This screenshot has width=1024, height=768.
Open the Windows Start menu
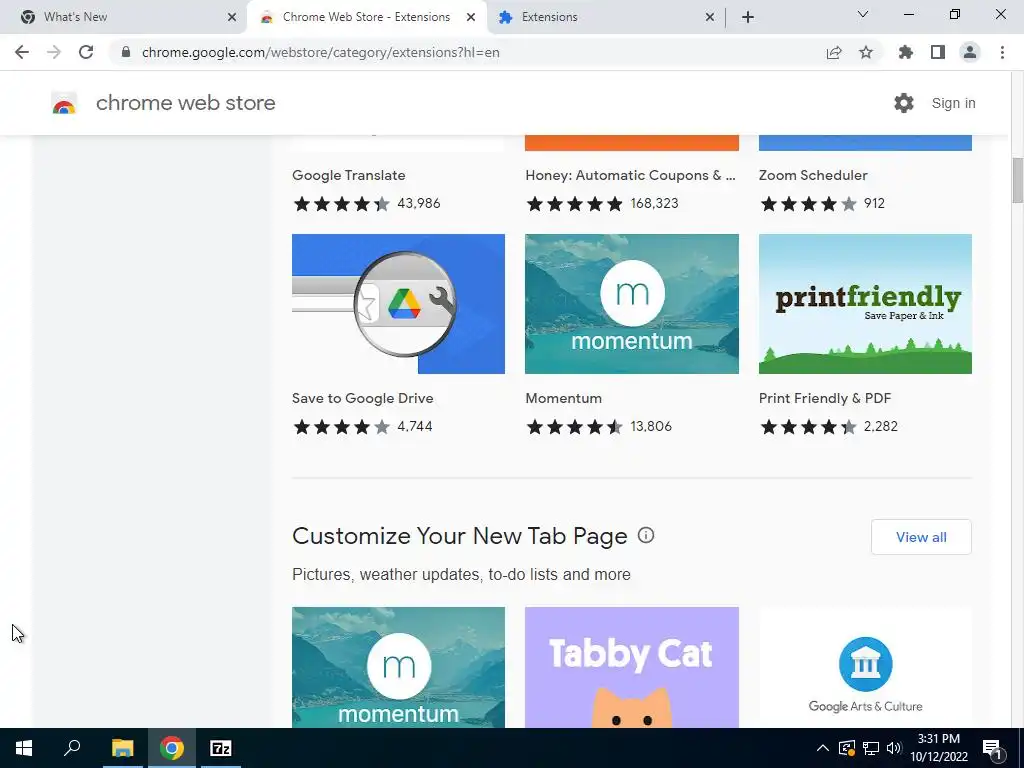tap(24, 748)
